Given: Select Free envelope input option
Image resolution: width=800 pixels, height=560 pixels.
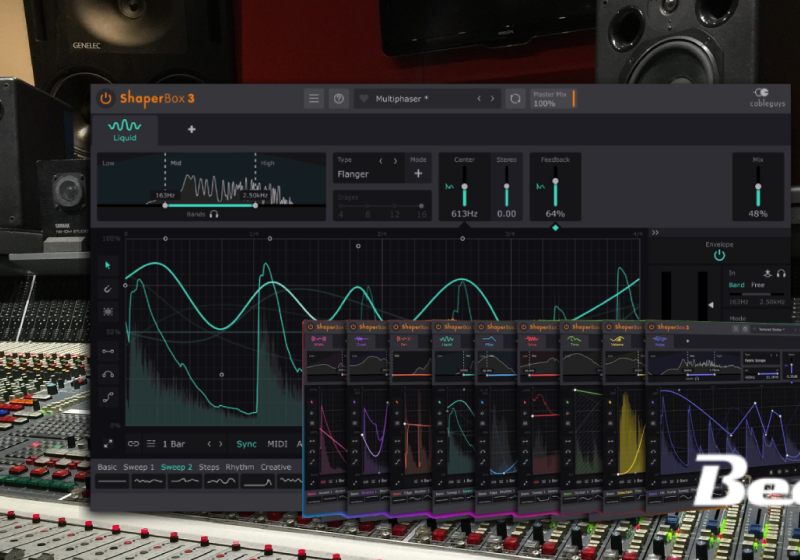Looking at the screenshot, I should (x=759, y=285).
